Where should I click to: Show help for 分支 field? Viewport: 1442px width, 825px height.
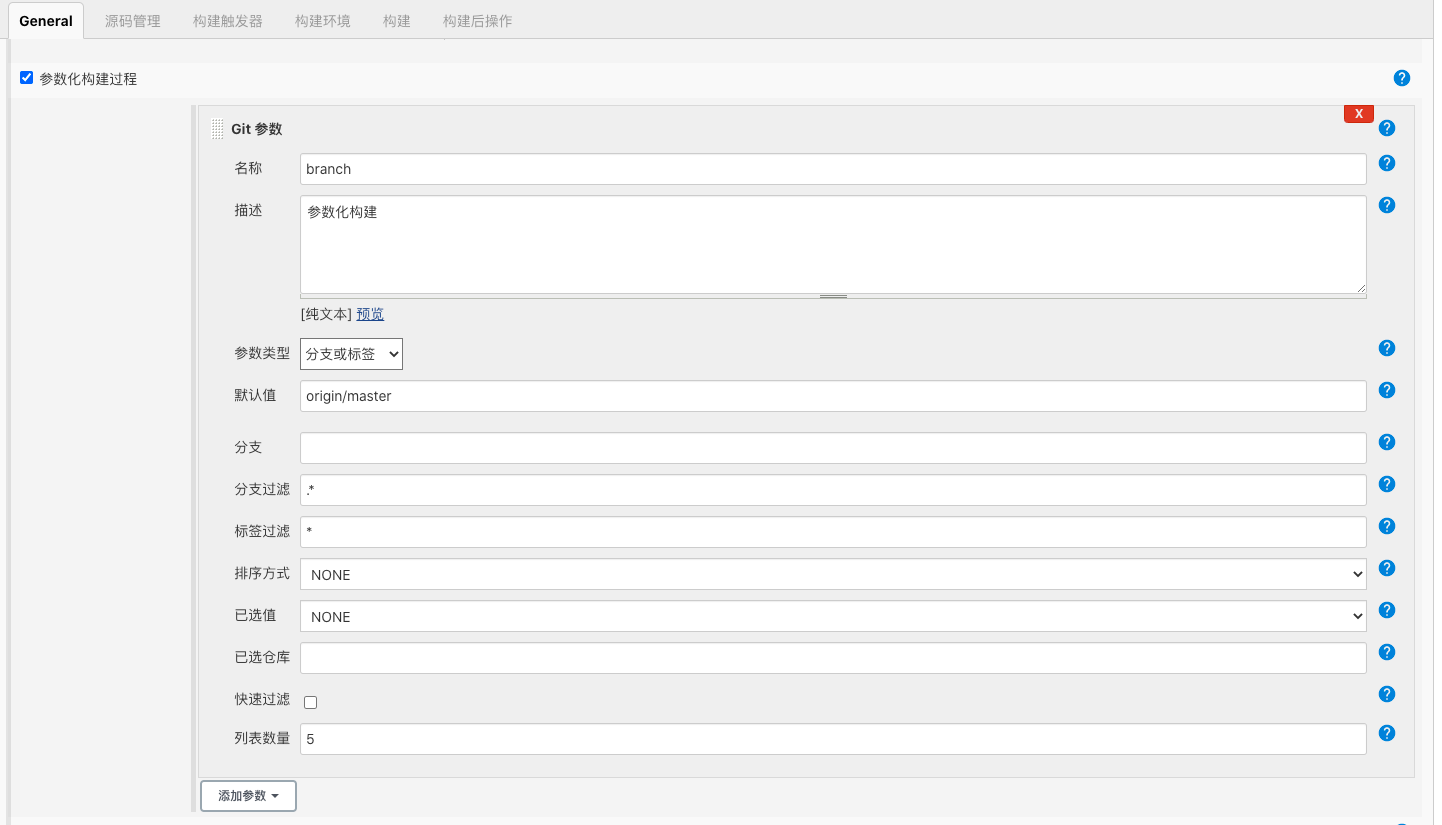[x=1386, y=442]
